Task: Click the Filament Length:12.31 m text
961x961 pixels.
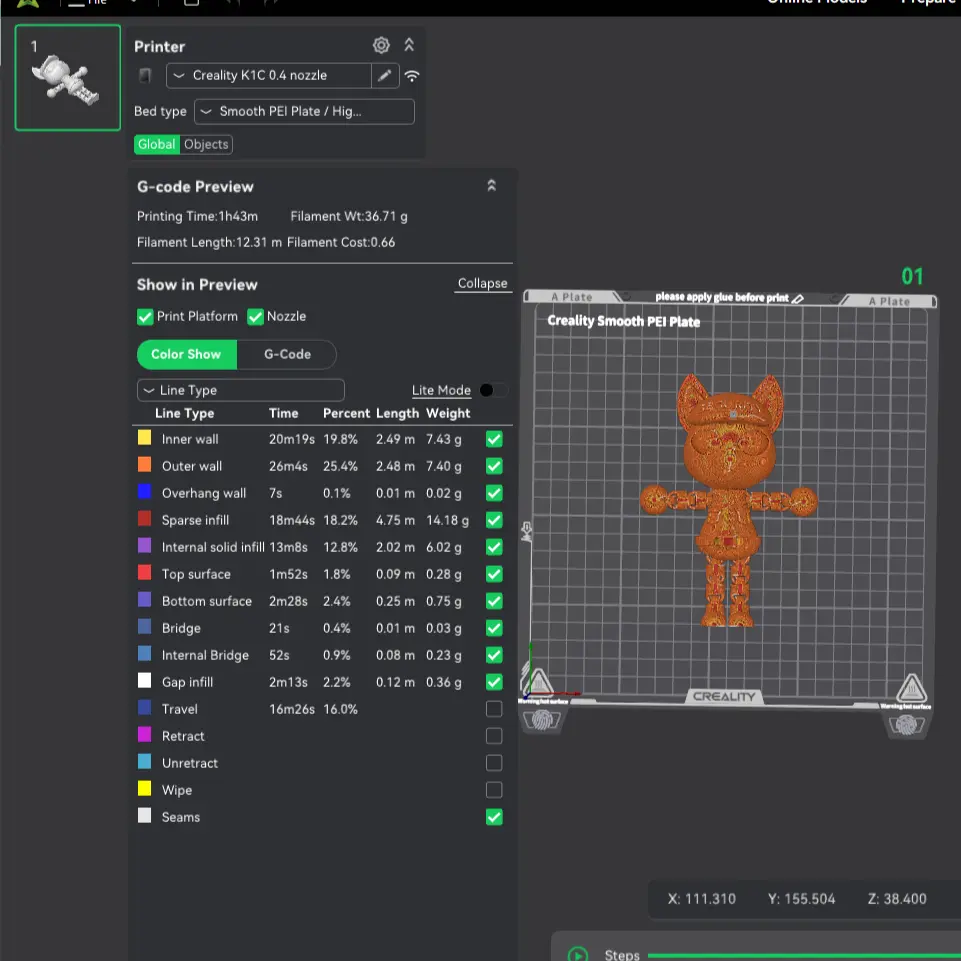Action: point(209,242)
